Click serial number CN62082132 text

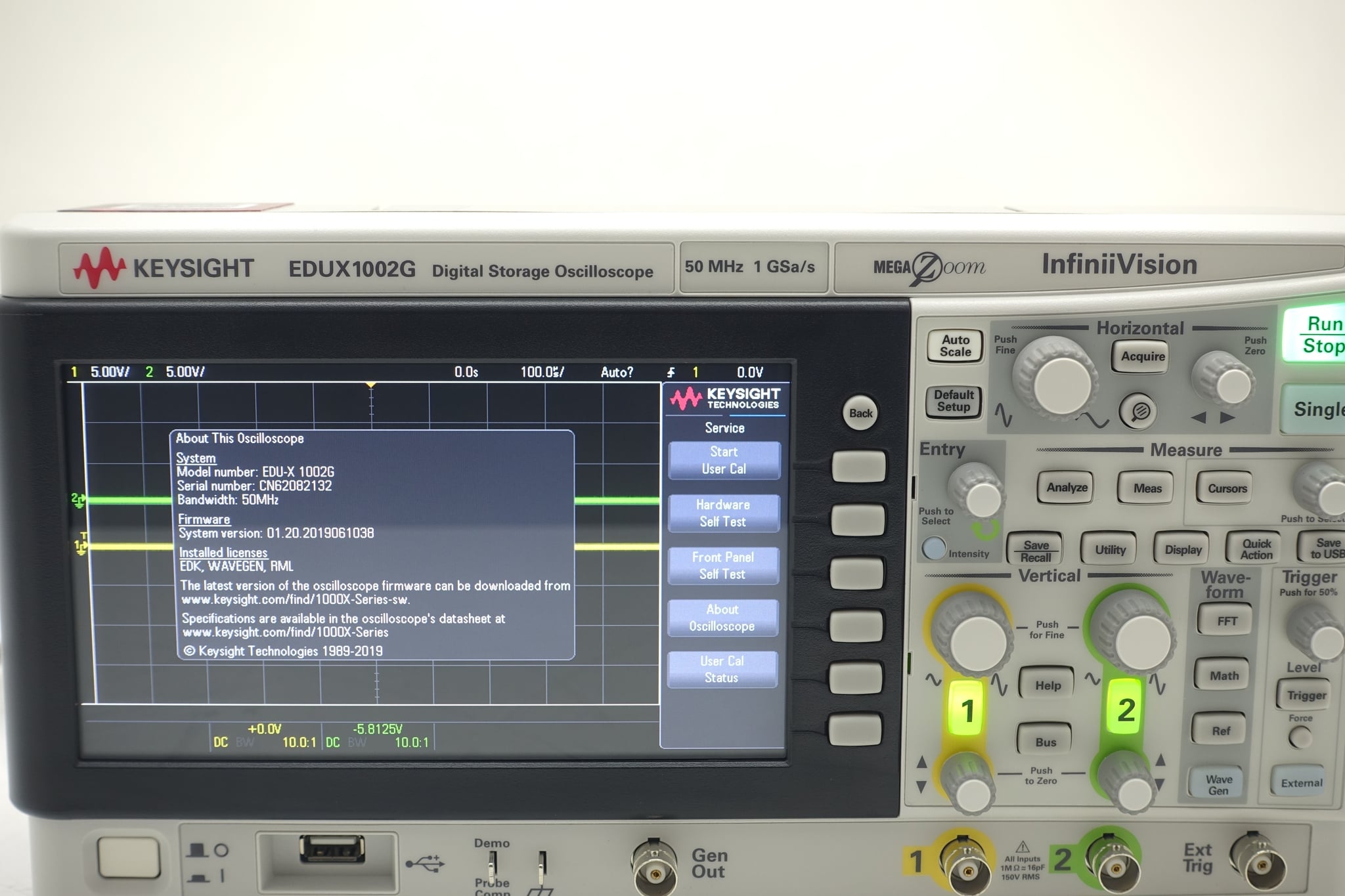pyautogui.click(x=296, y=486)
